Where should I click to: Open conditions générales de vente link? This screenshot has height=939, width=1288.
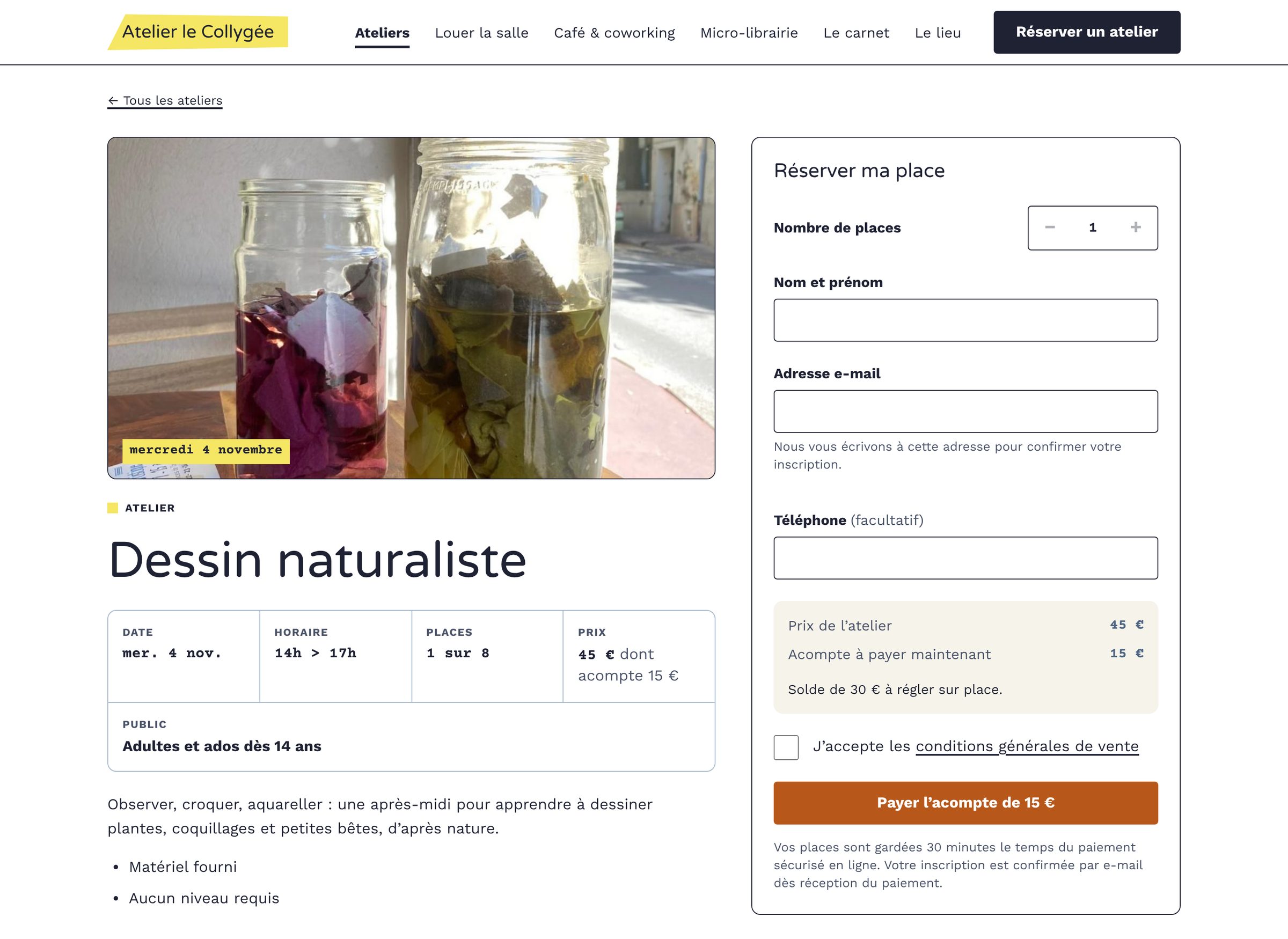(x=1027, y=746)
